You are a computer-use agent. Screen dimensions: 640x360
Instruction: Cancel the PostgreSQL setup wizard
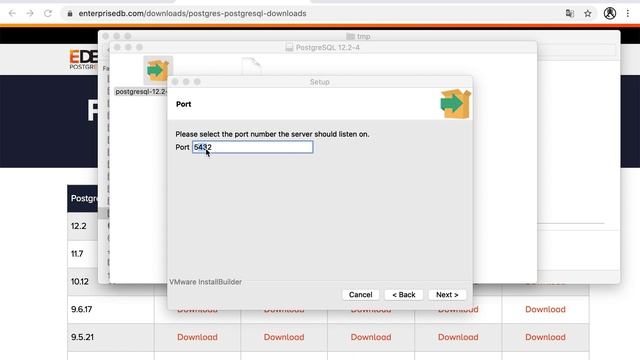click(x=360, y=295)
